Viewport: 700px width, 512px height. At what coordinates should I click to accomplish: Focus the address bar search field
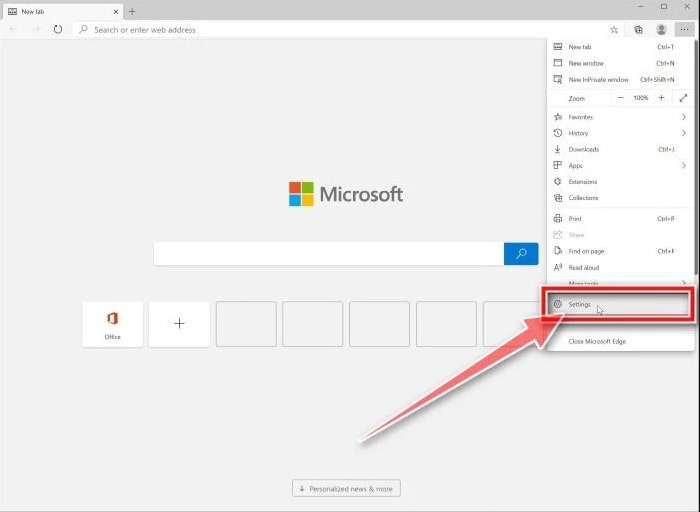pos(339,30)
